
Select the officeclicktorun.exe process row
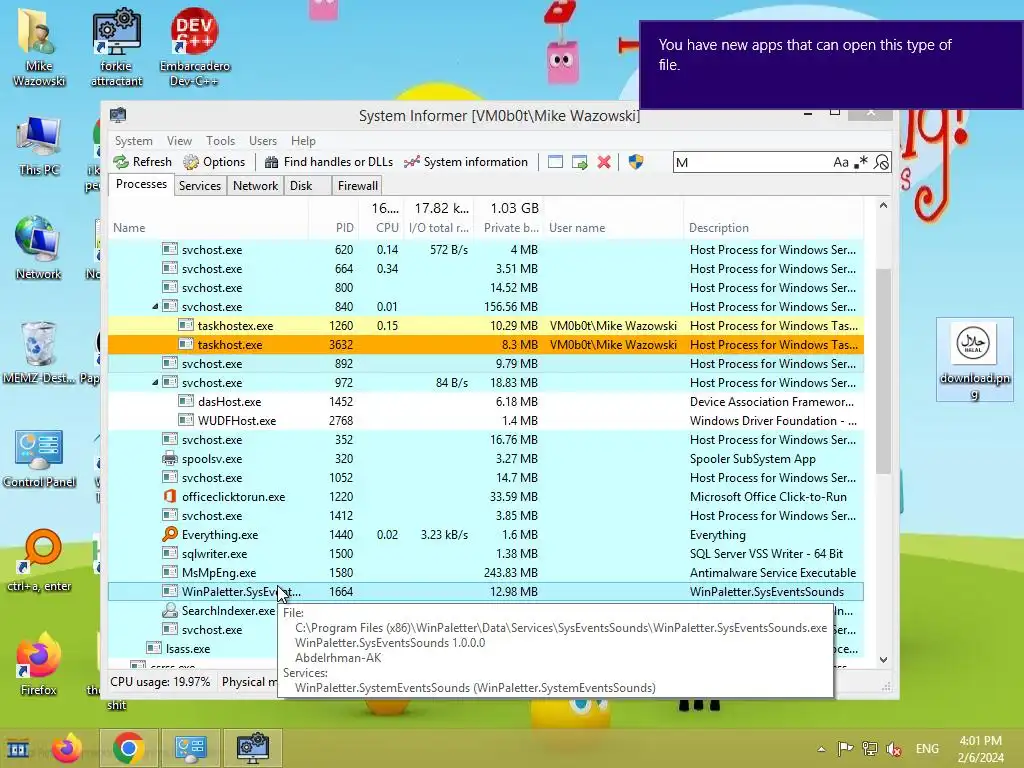pos(486,496)
